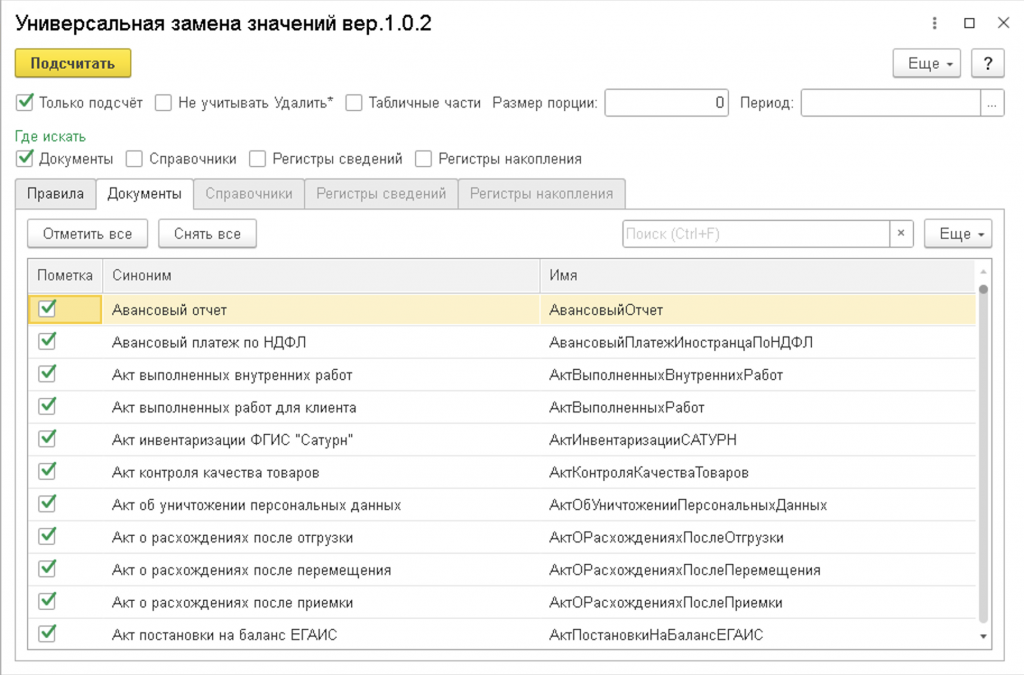Click the Размер порции input field
1024x675 pixels.
tap(667, 103)
